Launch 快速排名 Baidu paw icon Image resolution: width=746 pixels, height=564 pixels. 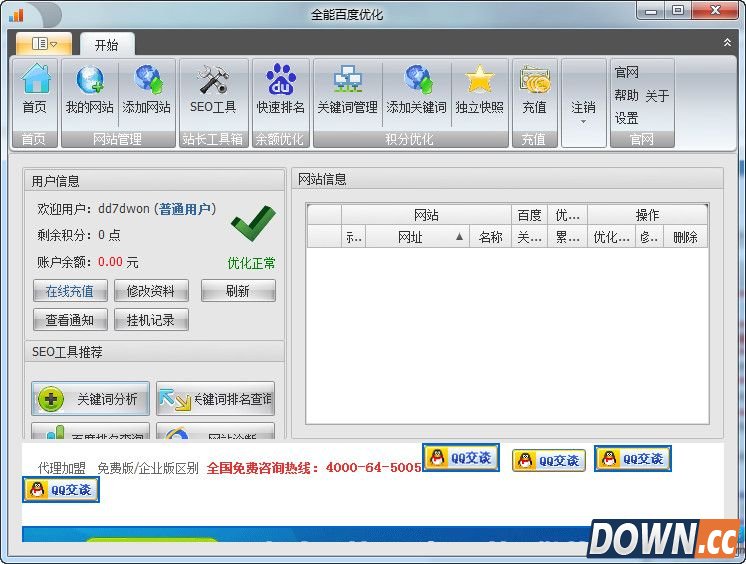(x=281, y=89)
